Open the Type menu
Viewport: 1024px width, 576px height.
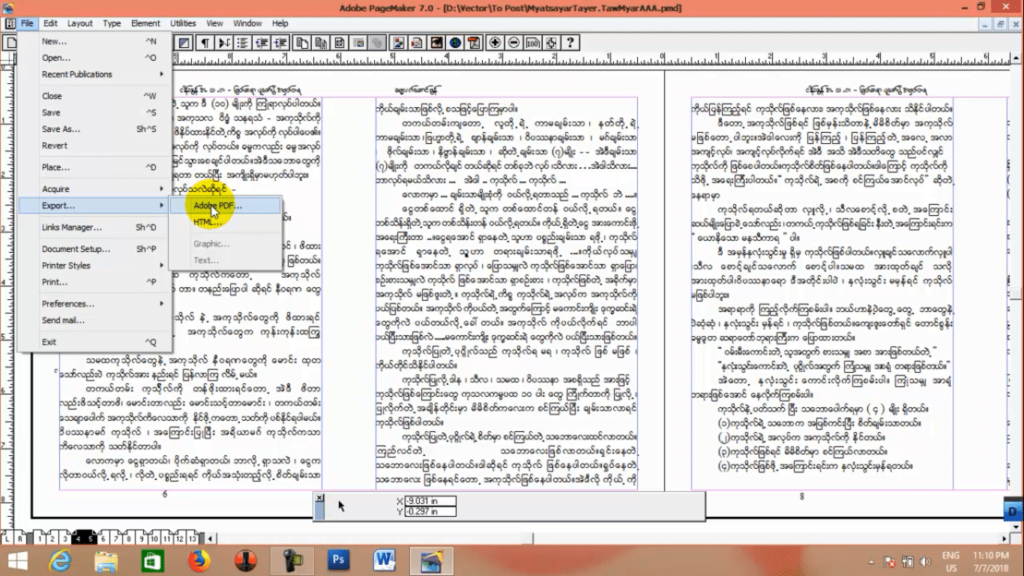(112, 24)
